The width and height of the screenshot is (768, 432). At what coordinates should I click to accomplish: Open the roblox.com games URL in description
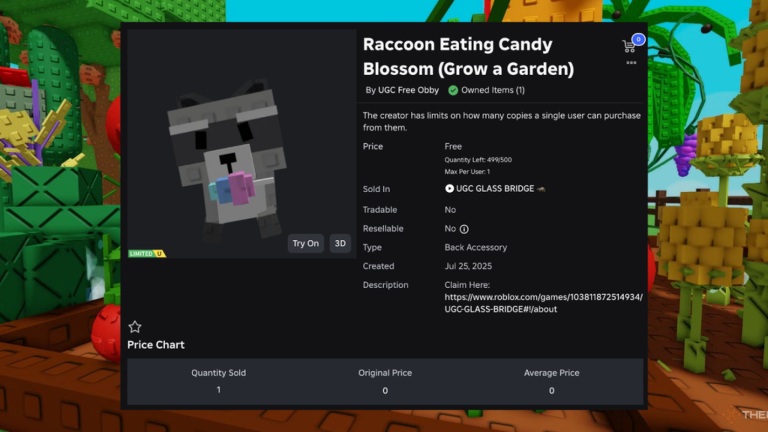(x=543, y=303)
